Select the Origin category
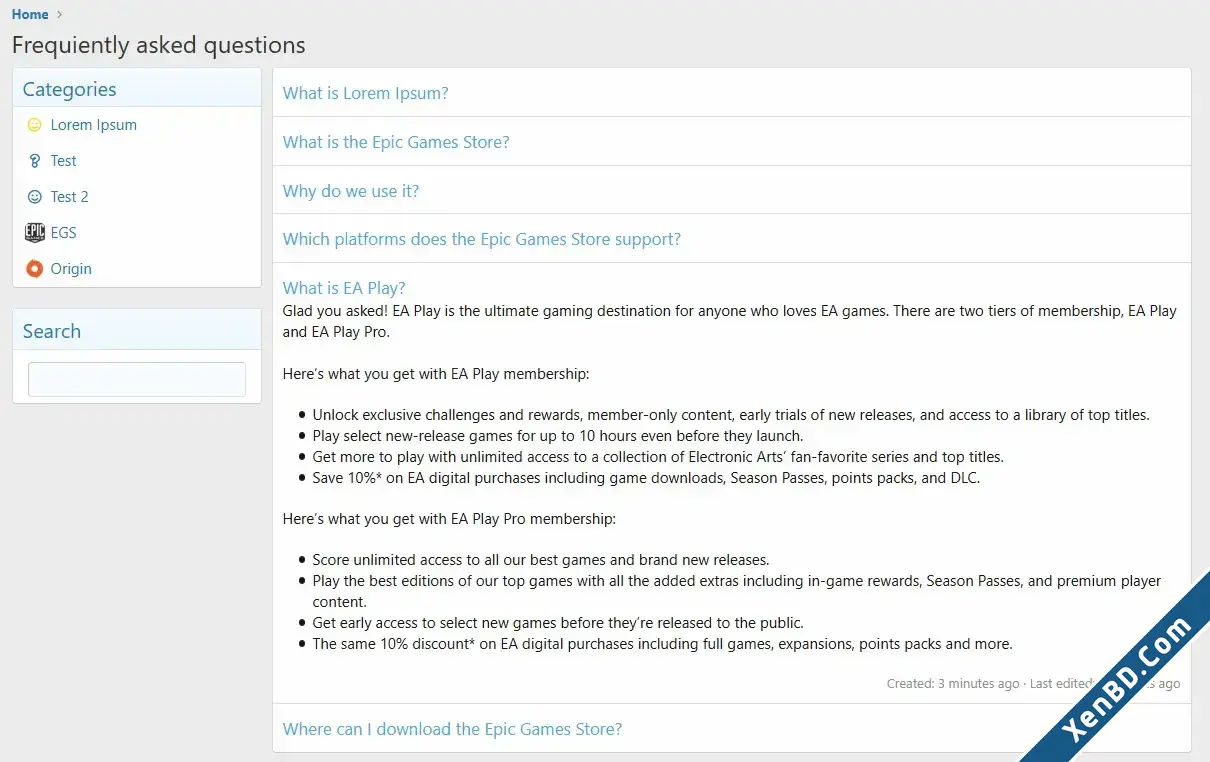Image resolution: width=1210 pixels, height=762 pixels. point(71,269)
